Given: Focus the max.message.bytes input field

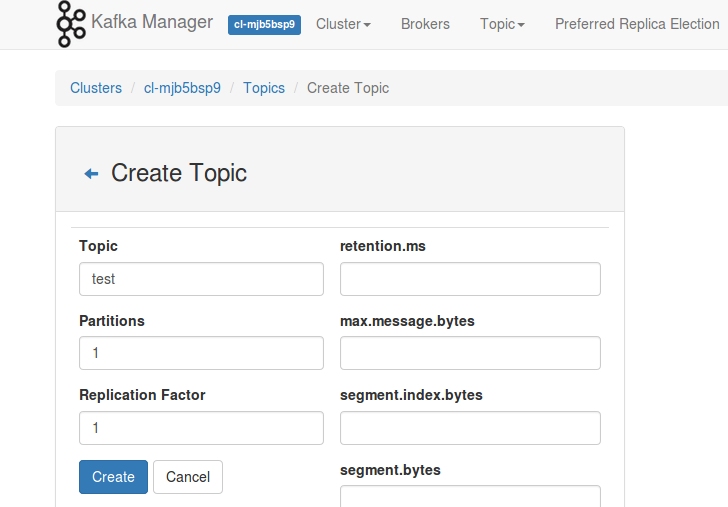Looking at the screenshot, I should point(470,353).
